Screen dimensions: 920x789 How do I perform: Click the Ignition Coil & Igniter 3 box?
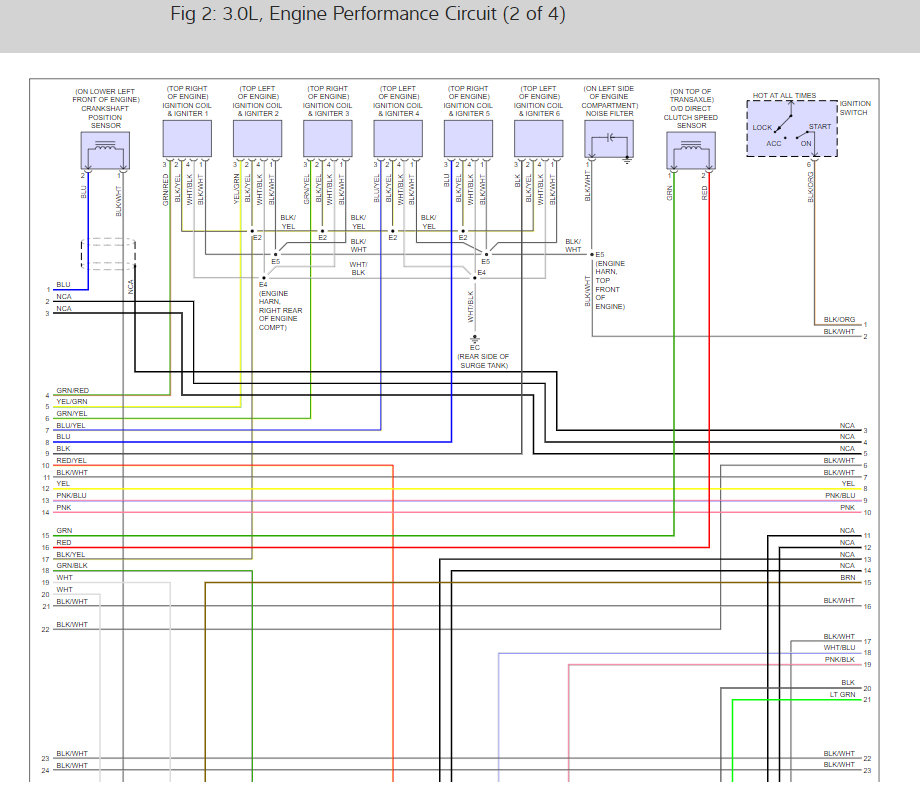point(328,139)
